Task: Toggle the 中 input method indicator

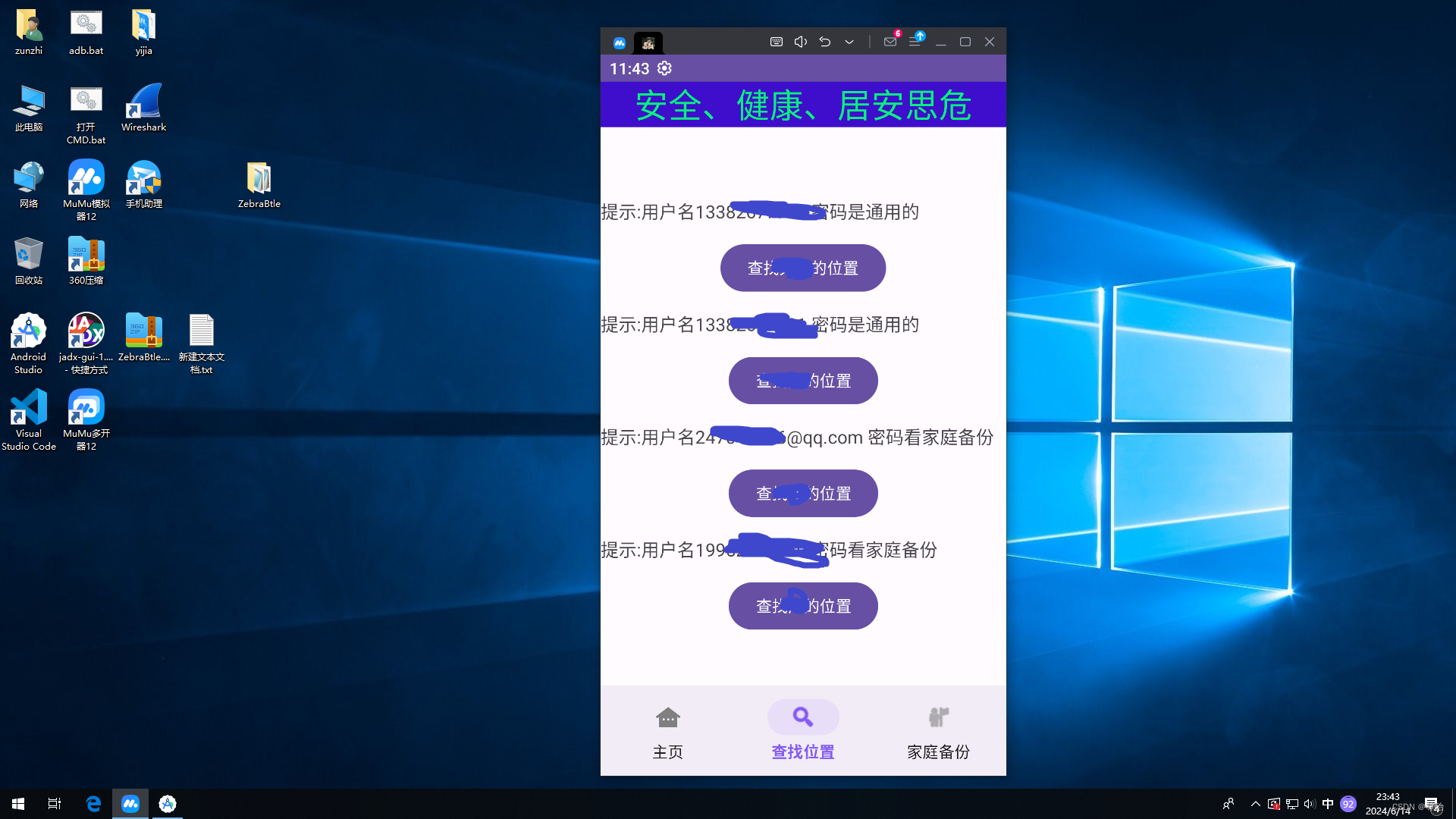Action: 1327,804
